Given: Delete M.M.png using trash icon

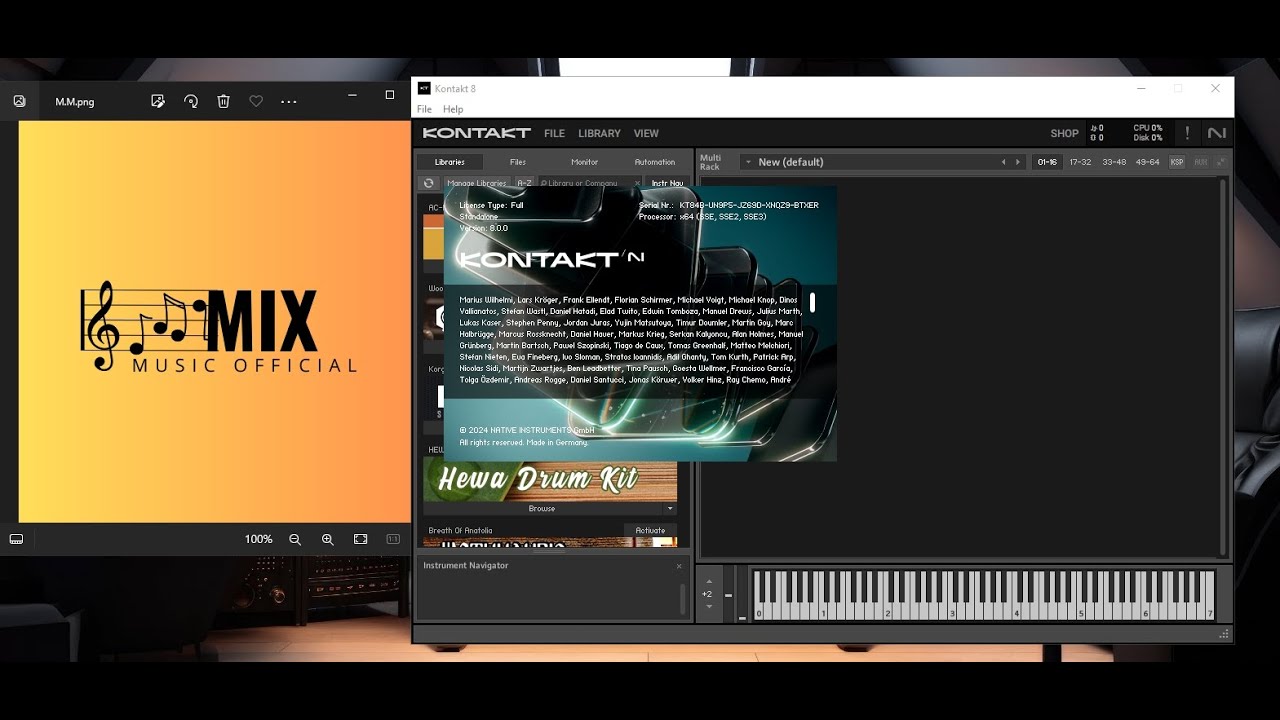Looking at the screenshot, I should (x=224, y=101).
